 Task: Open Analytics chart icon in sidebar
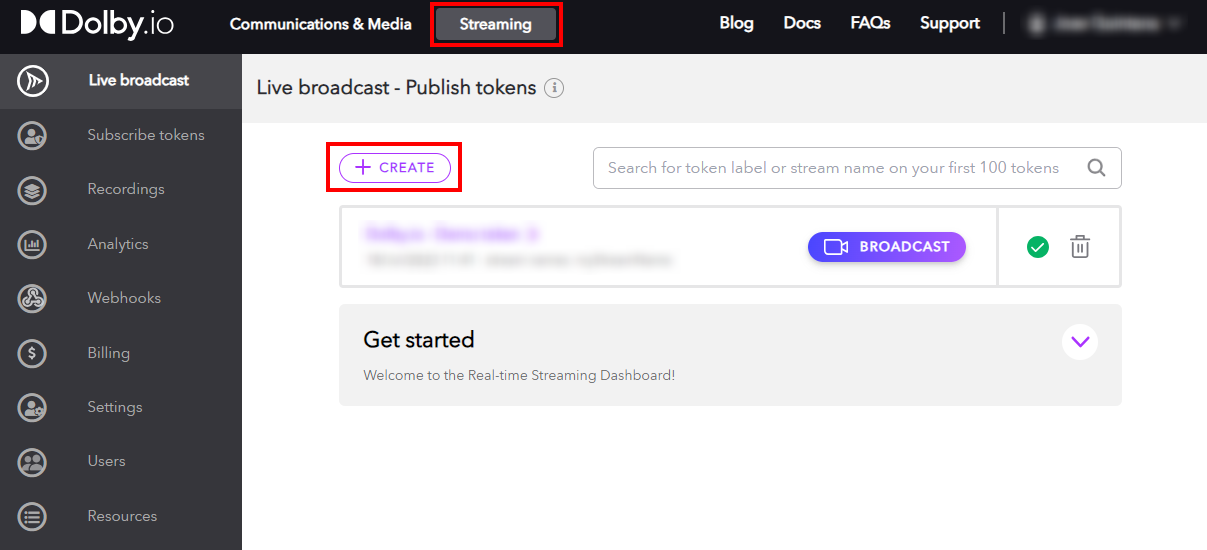[x=33, y=244]
